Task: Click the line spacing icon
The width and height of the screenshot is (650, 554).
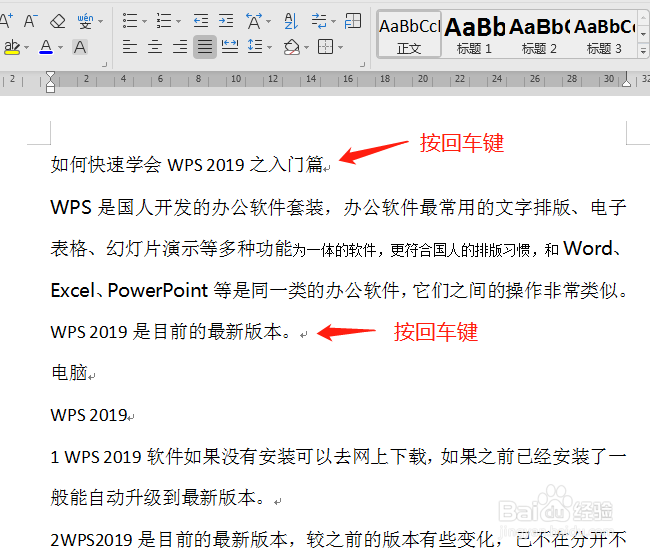Action: point(255,47)
